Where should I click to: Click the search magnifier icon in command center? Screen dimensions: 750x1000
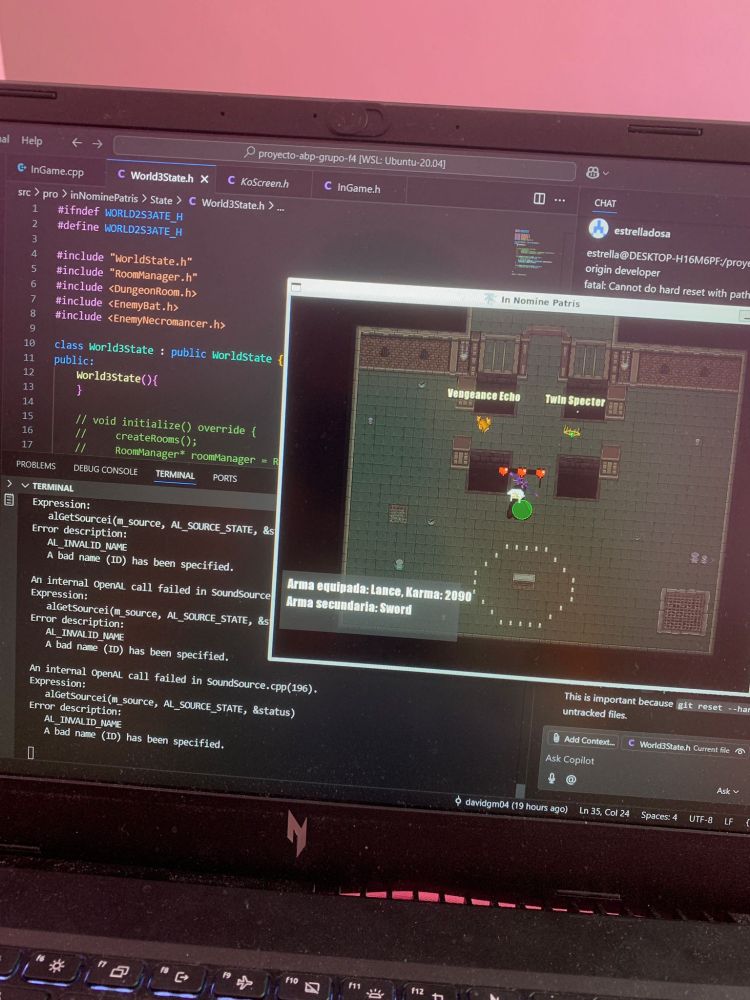click(x=249, y=152)
